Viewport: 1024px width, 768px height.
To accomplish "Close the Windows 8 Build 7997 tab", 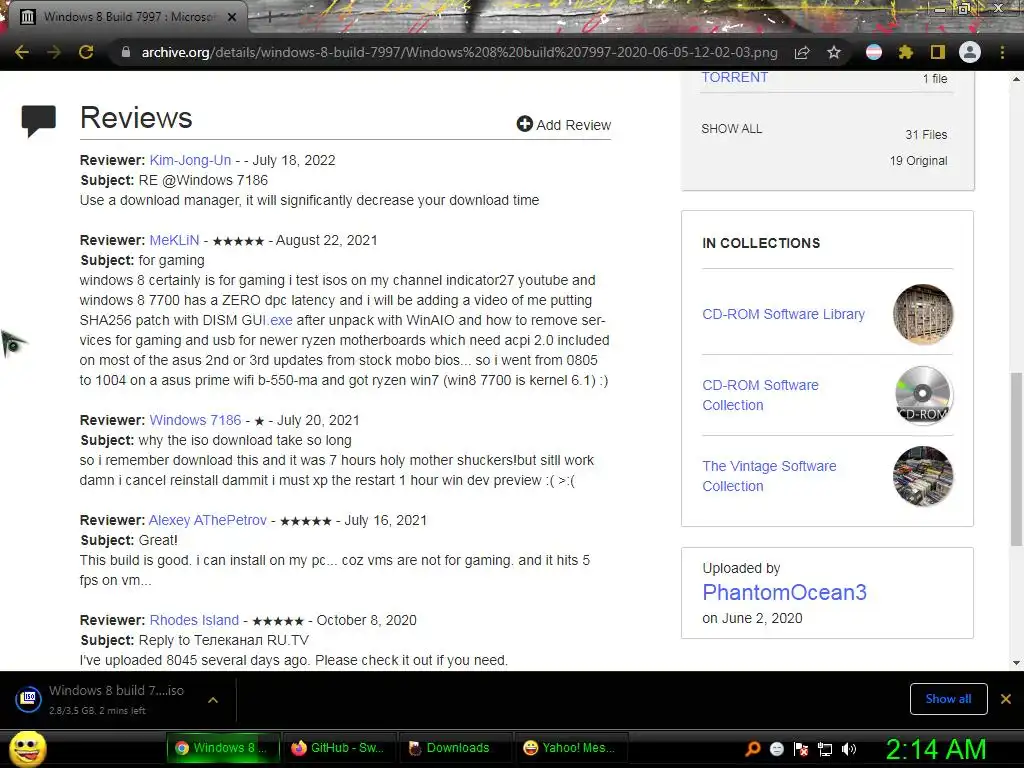I will tap(232, 17).
